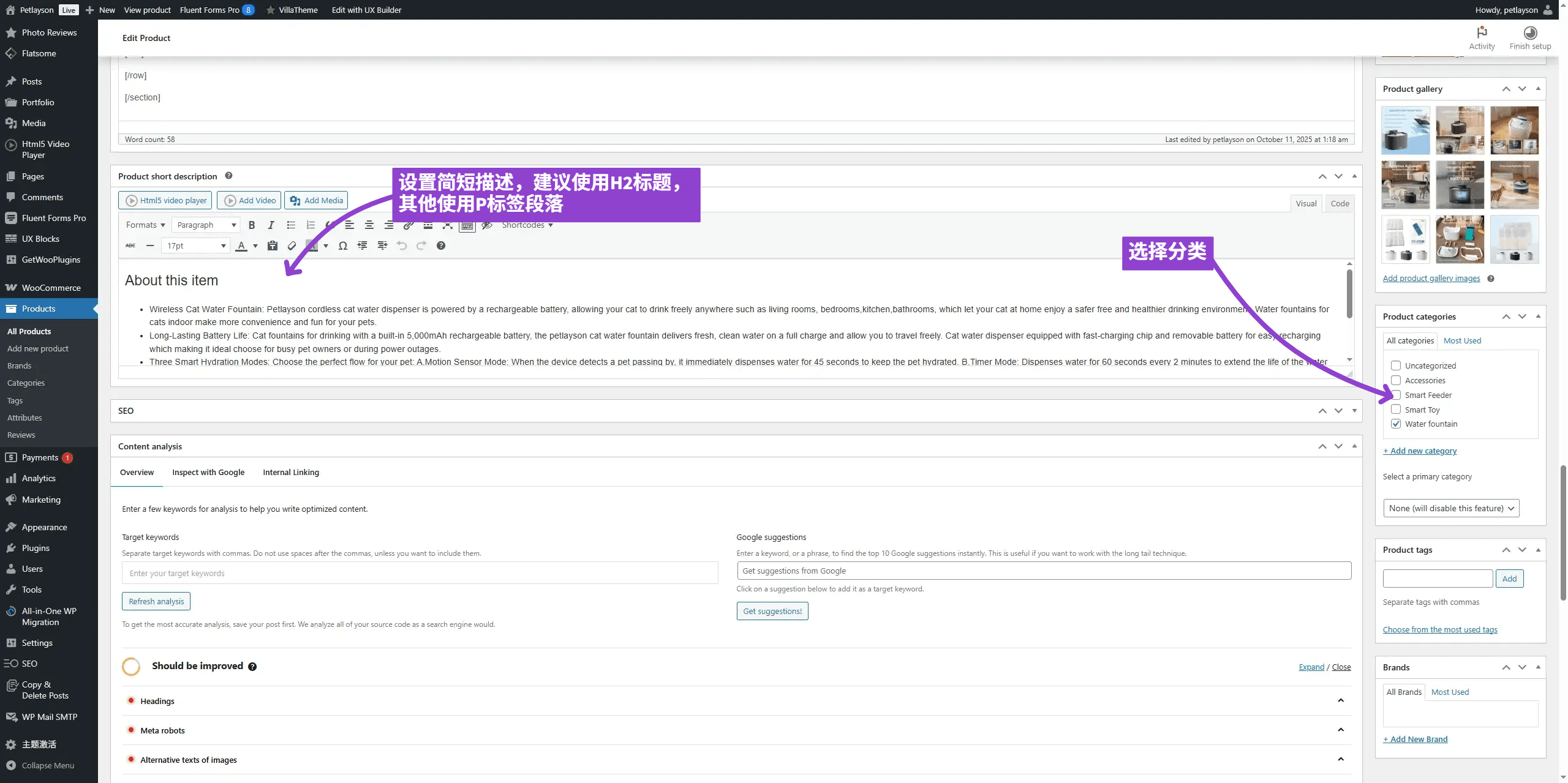Open keyboard shortcuts help icon in editor
Screen dimensions: 1568x783
[x=441, y=246]
